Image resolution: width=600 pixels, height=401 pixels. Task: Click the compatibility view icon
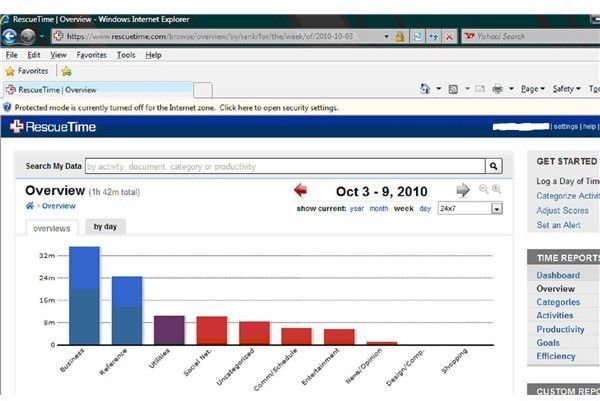[x=417, y=37]
